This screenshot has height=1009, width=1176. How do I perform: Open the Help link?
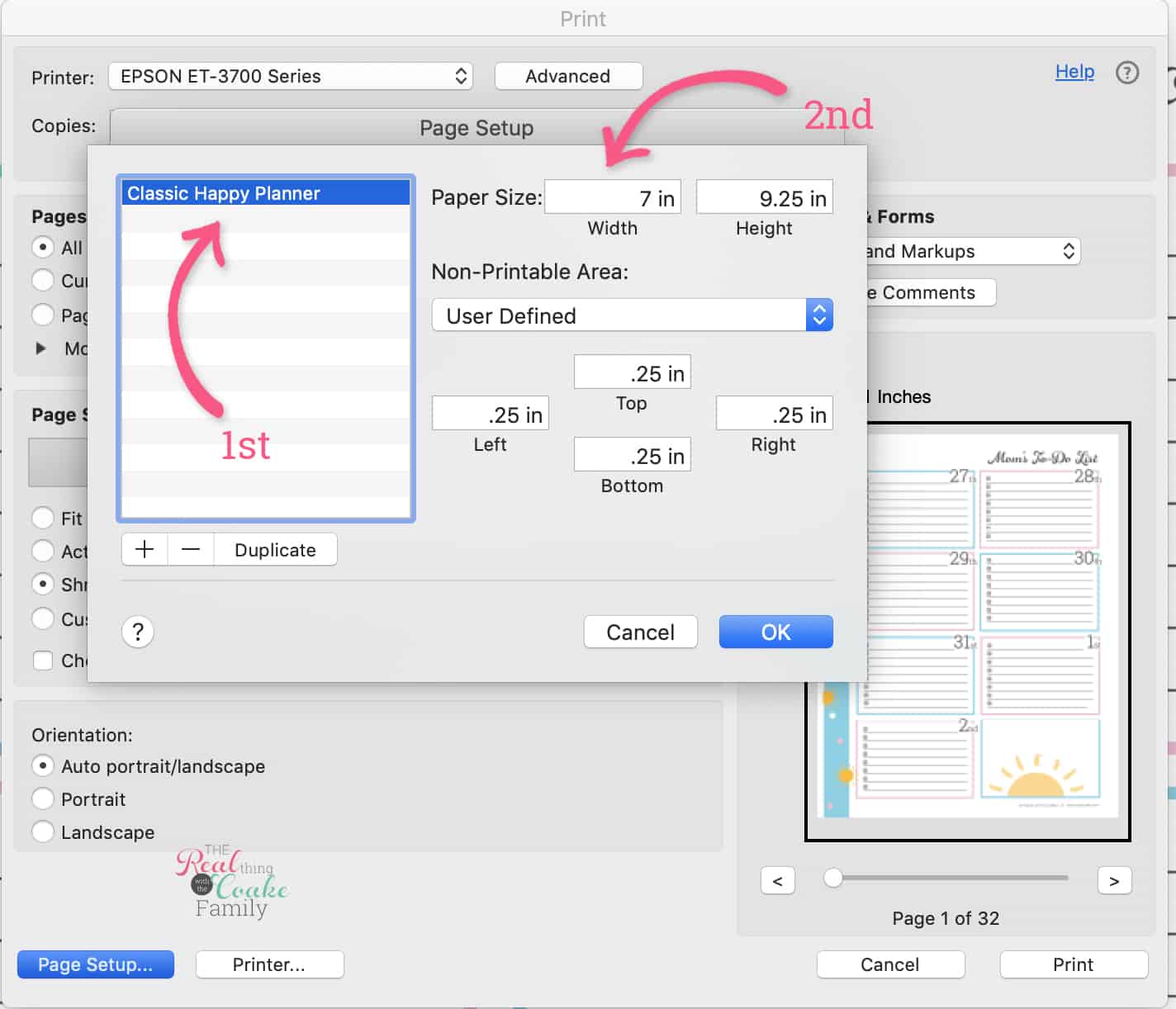[x=1074, y=72]
